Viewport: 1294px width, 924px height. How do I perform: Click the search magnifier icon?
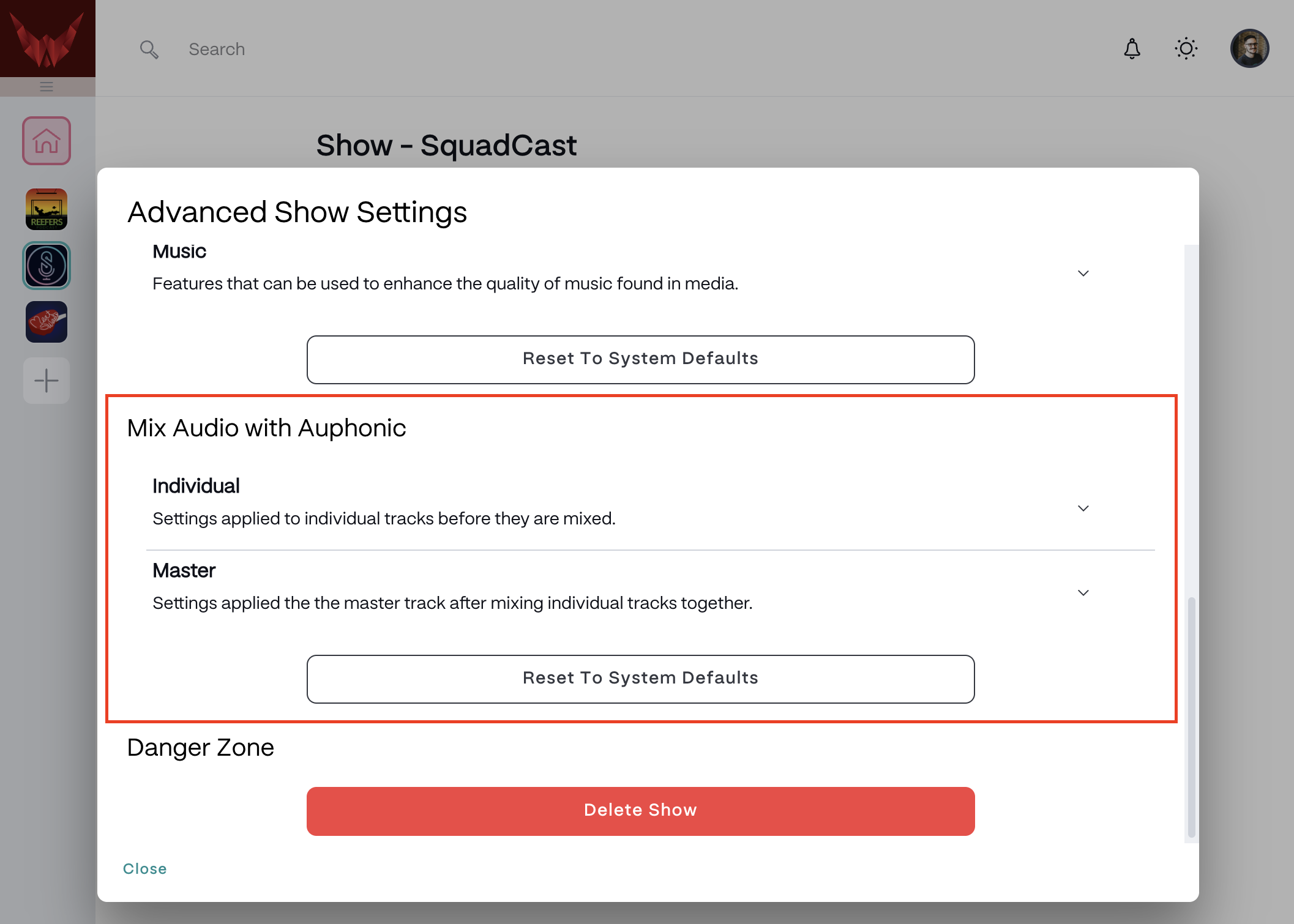(x=149, y=49)
